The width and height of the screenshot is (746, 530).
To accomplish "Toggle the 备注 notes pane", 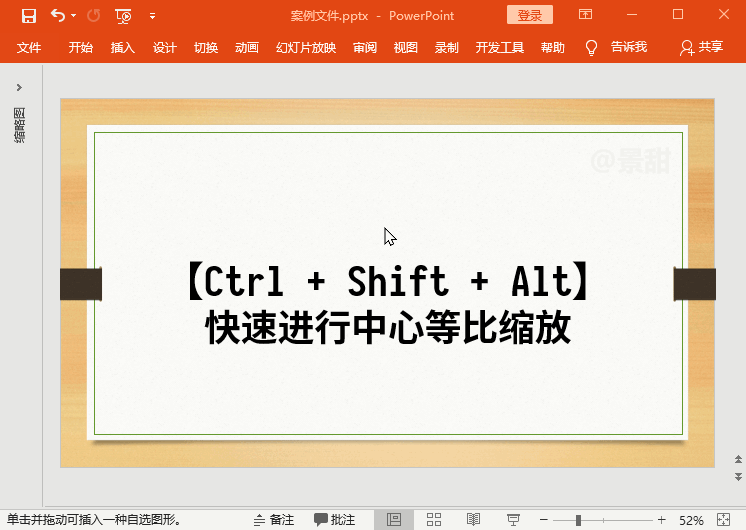I will [x=274, y=520].
